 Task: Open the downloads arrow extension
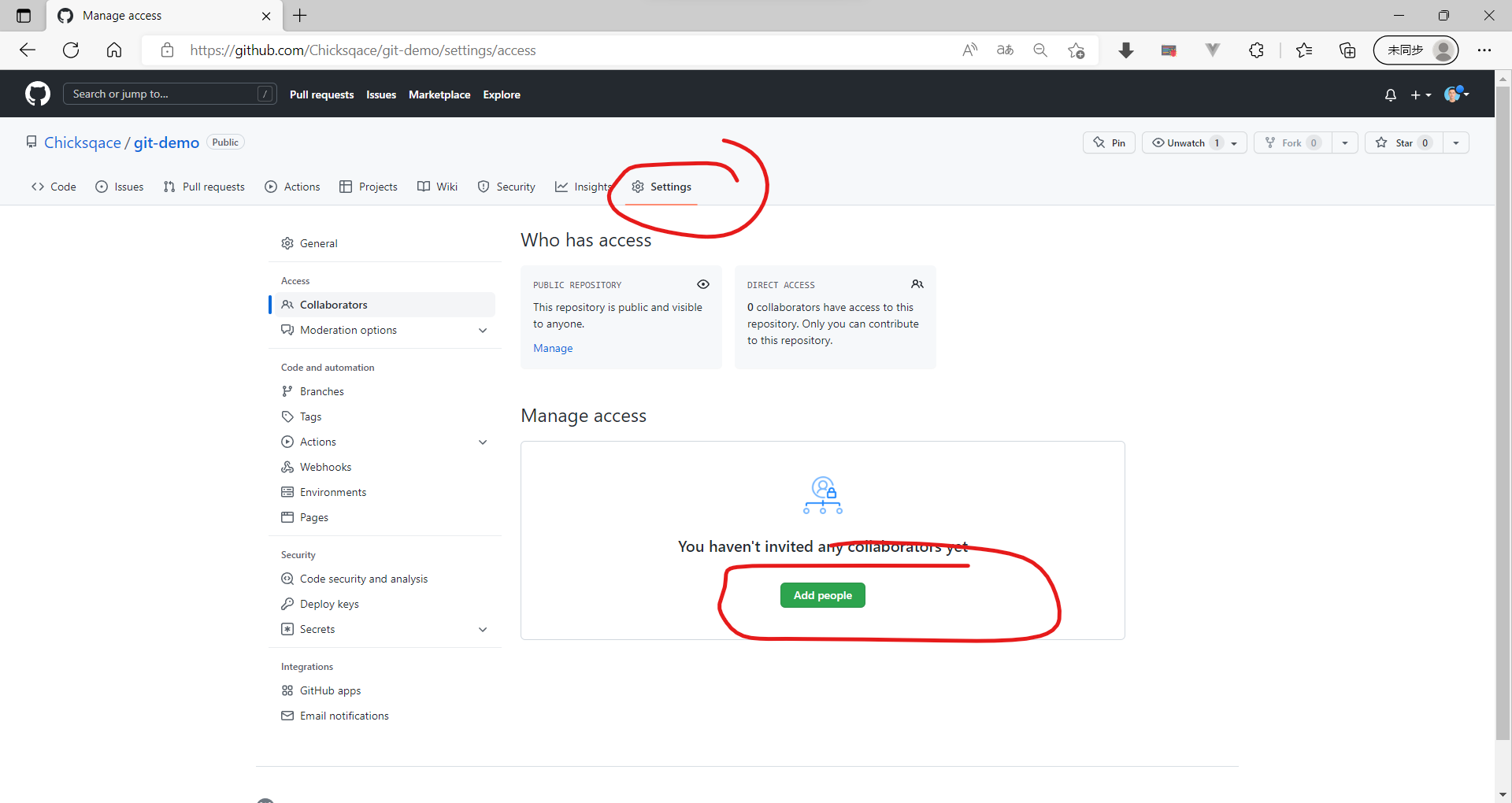point(1126,50)
